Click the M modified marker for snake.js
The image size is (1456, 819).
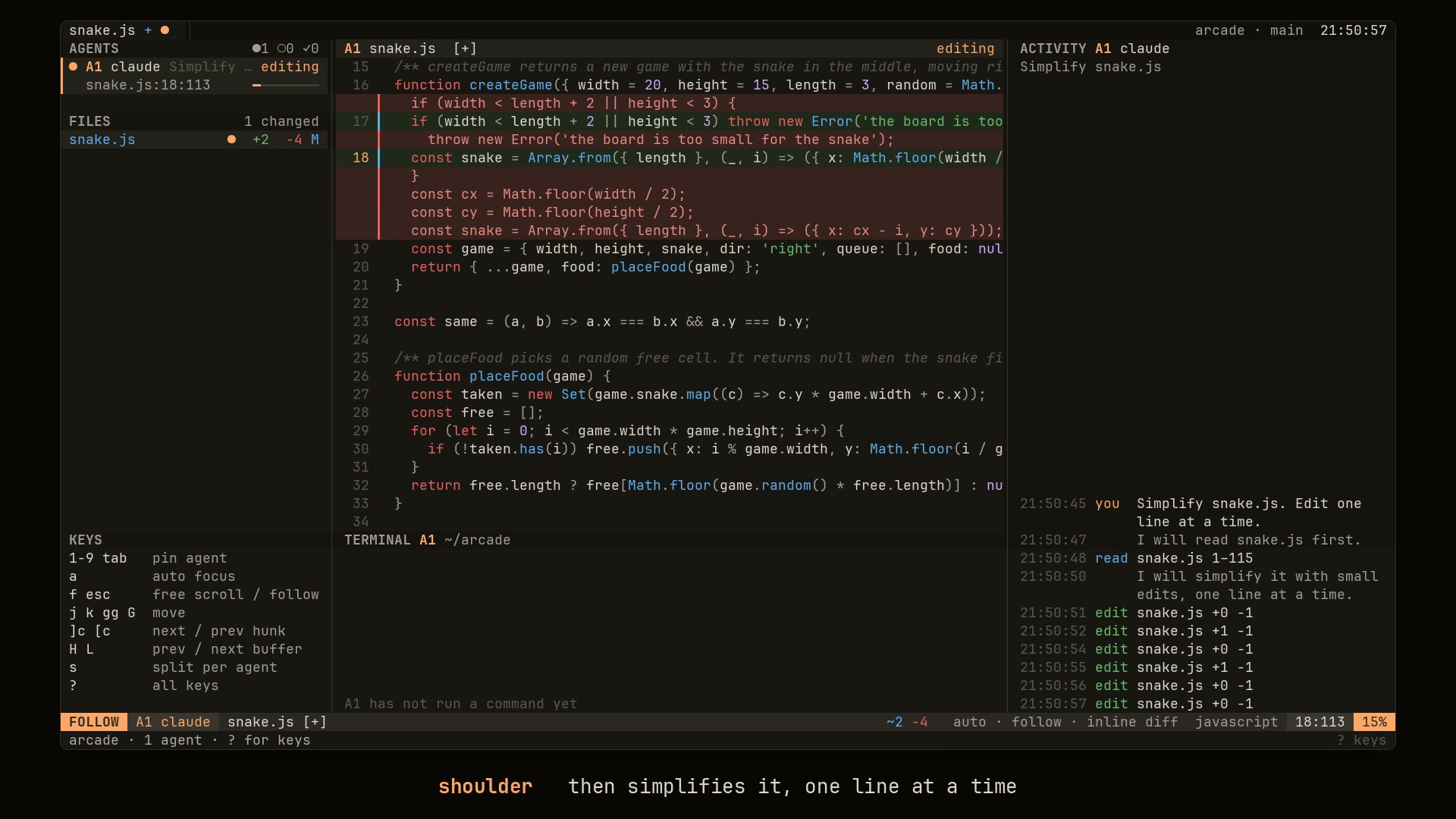pos(315,140)
